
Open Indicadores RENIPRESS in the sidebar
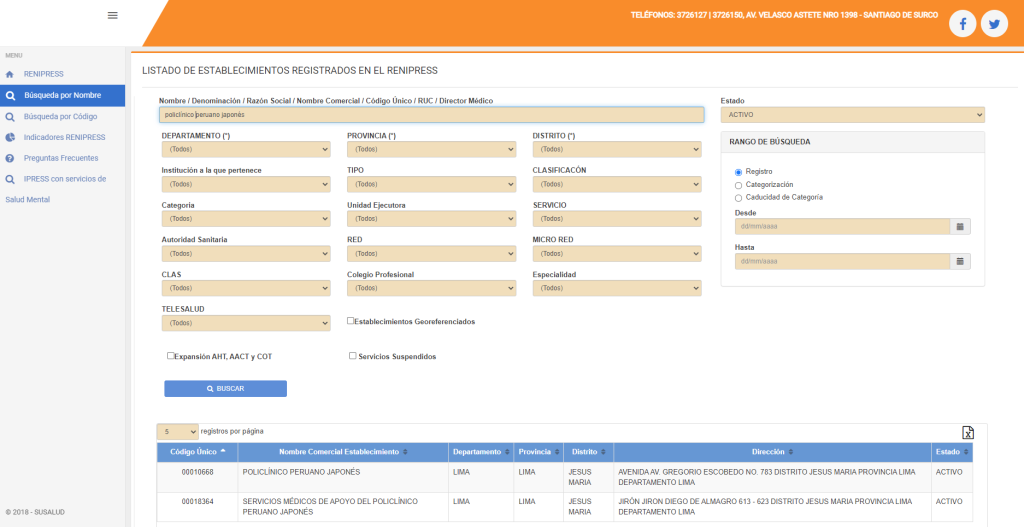(x=64, y=137)
